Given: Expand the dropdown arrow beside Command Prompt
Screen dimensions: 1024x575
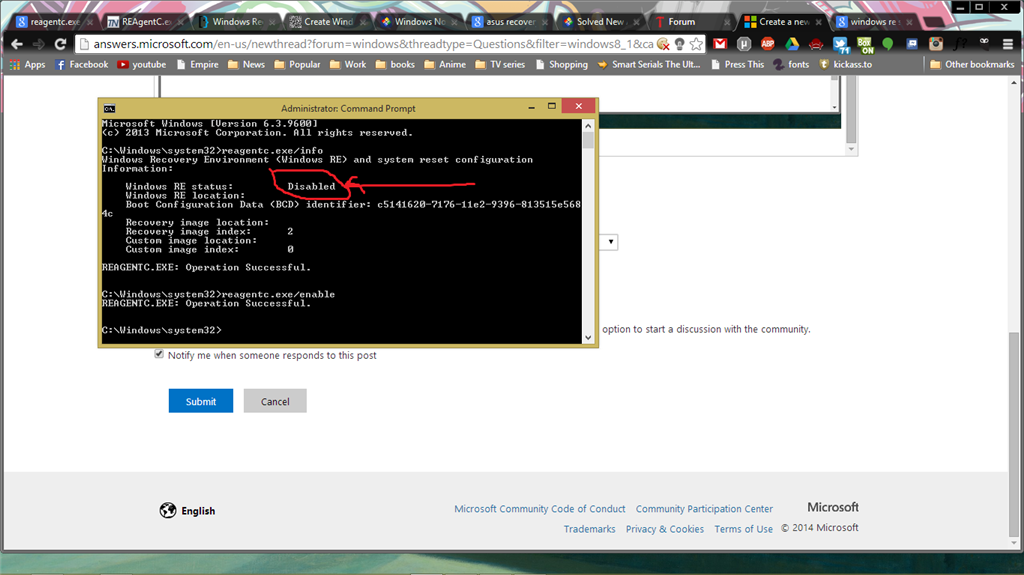Looking at the screenshot, I should pyautogui.click(x=610, y=242).
